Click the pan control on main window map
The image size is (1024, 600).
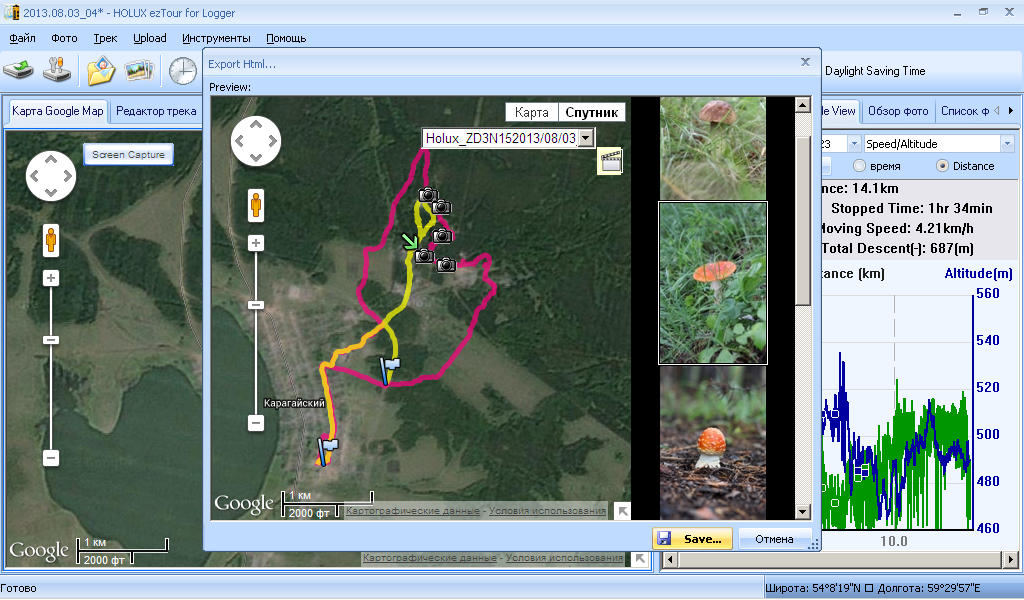[x=51, y=176]
